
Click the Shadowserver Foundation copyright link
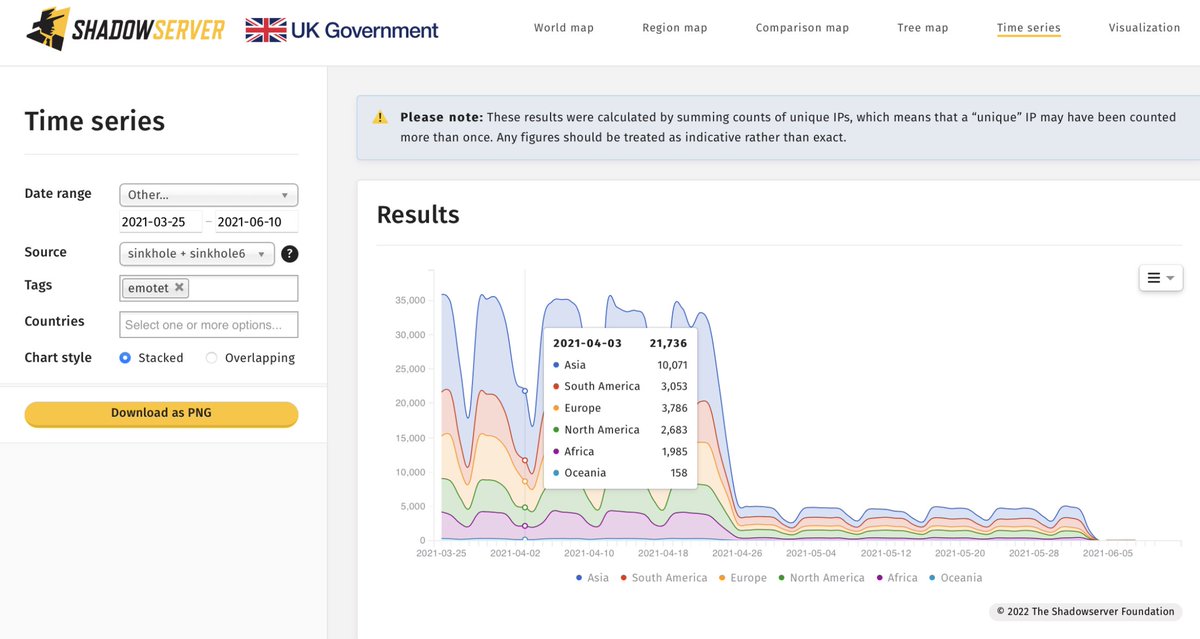tap(1085, 611)
